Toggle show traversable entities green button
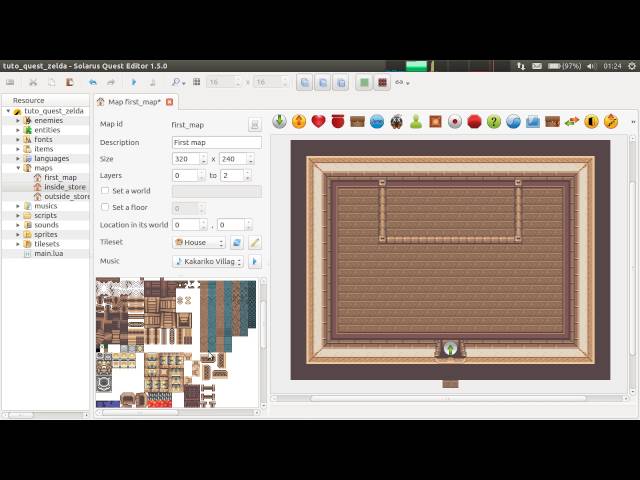Viewport: 640px width, 480px height. [x=364, y=82]
